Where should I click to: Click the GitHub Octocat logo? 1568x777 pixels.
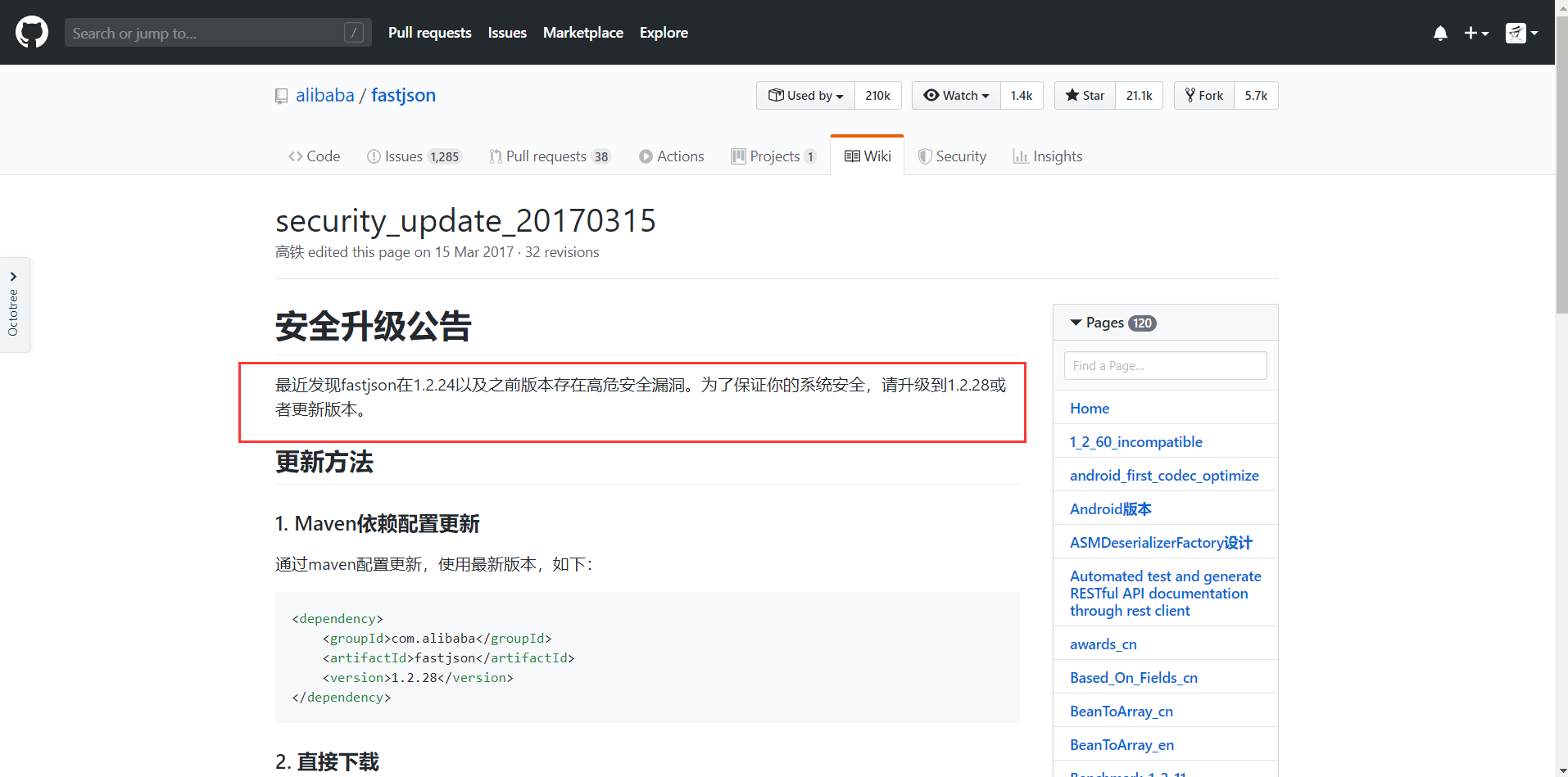[32, 33]
